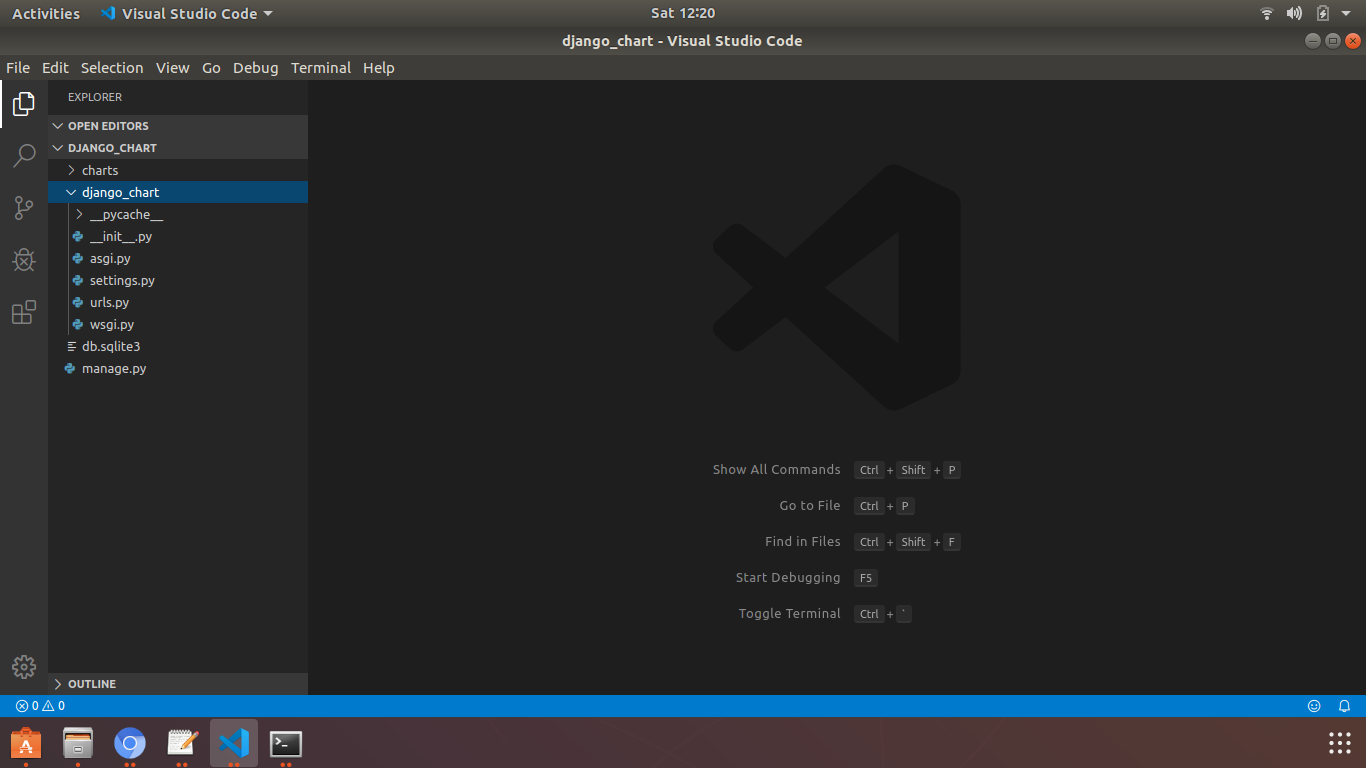Click Activities in the top bar
This screenshot has height=768, width=1366.
(46, 14)
